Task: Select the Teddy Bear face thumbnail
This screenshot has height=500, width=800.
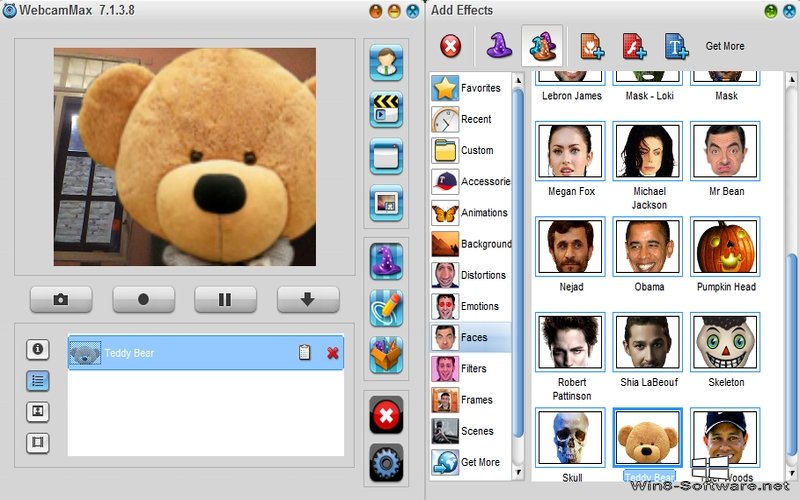Action: tap(647, 437)
